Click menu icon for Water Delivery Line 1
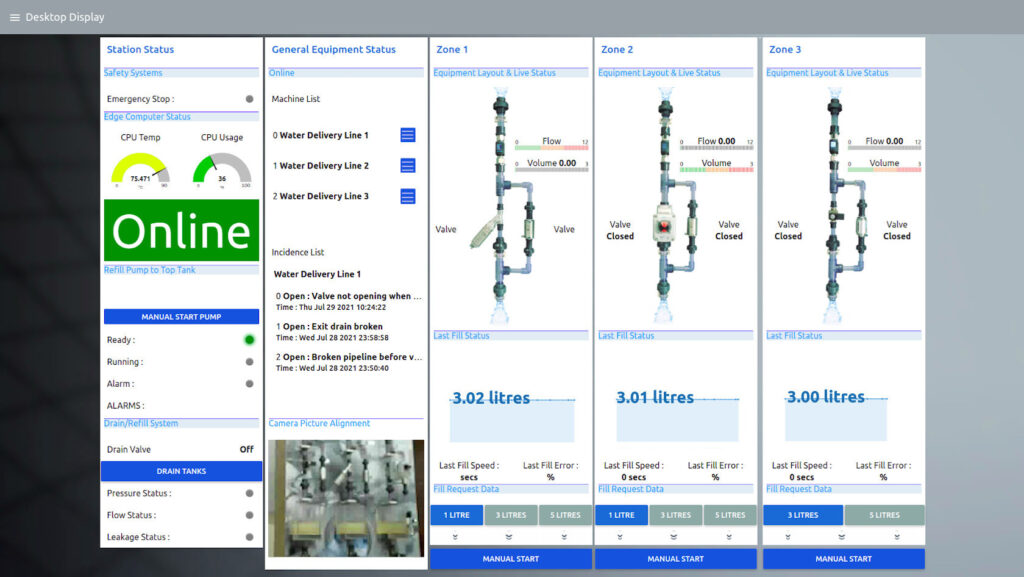 point(407,135)
